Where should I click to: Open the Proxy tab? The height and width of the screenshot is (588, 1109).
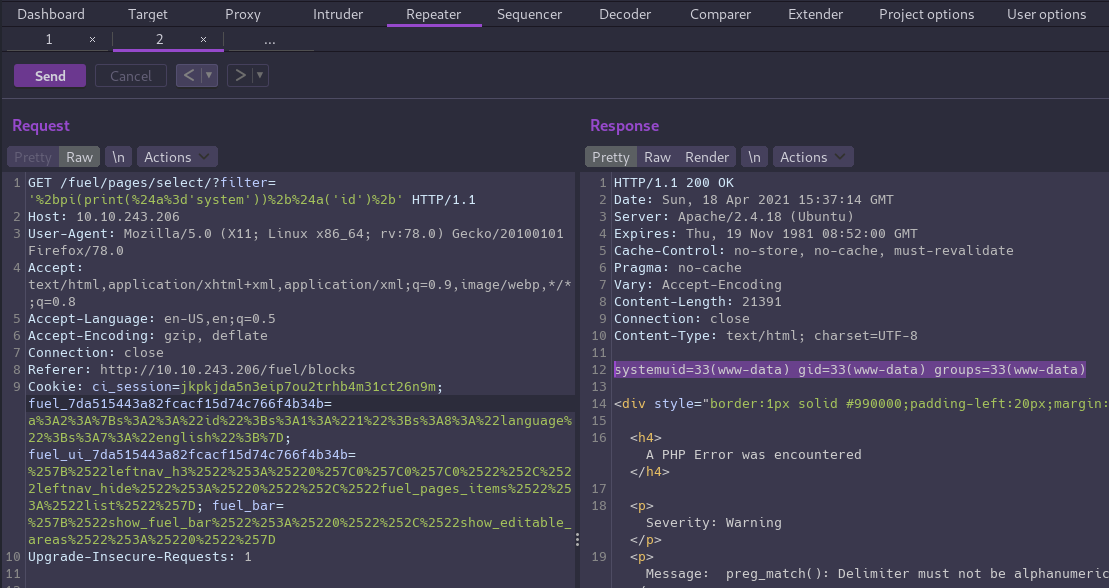pos(243,14)
